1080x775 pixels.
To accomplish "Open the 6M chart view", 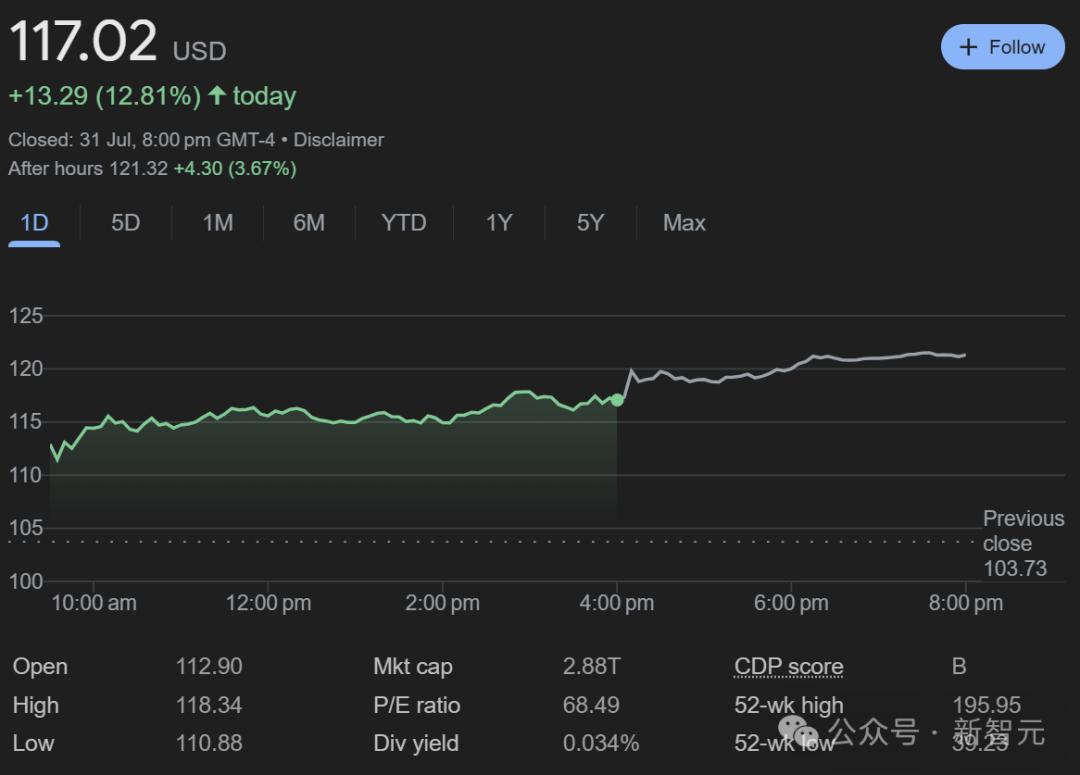I will (x=308, y=222).
